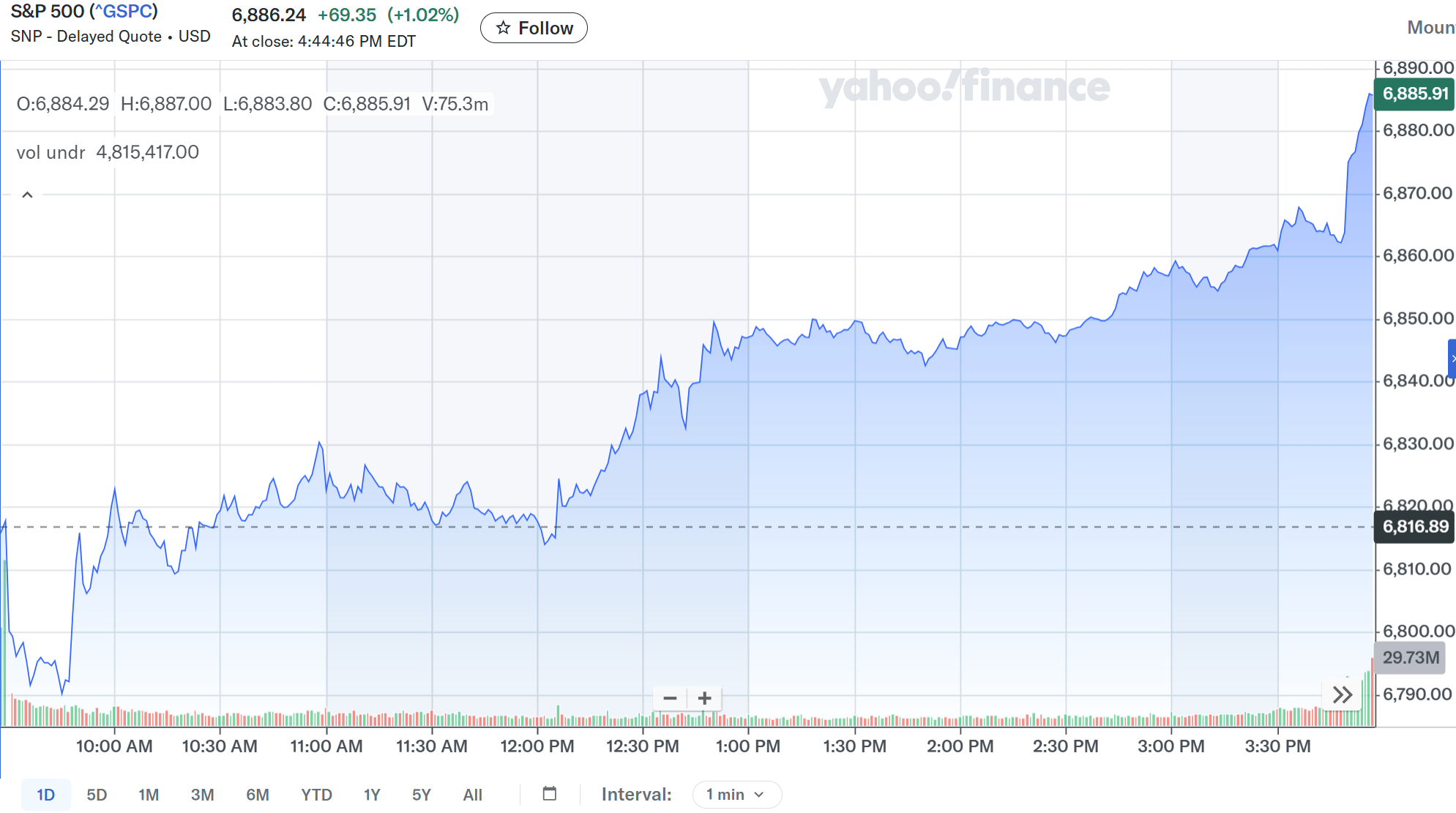Click the zoom out minus button

tap(670, 698)
